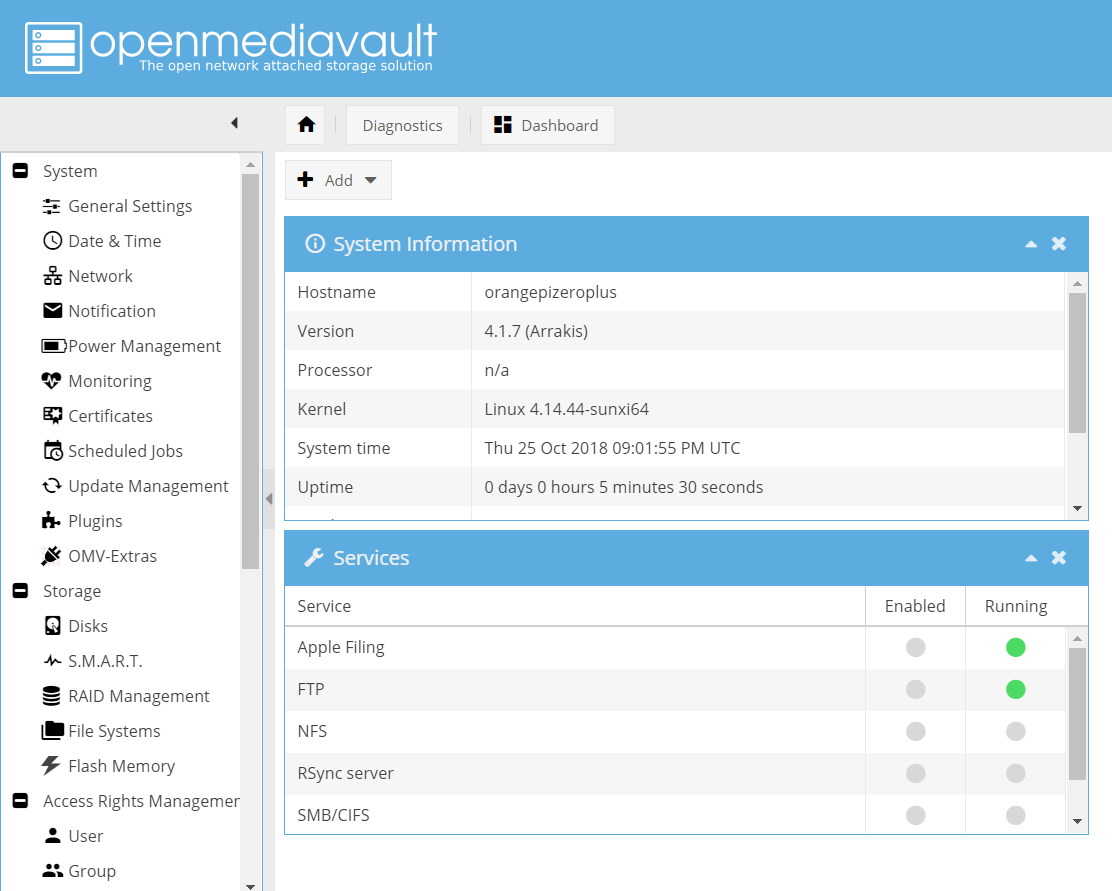Close the System Information widget
The height and width of the screenshot is (891, 1112).
pyautogui.click(x=1059, y=244)
